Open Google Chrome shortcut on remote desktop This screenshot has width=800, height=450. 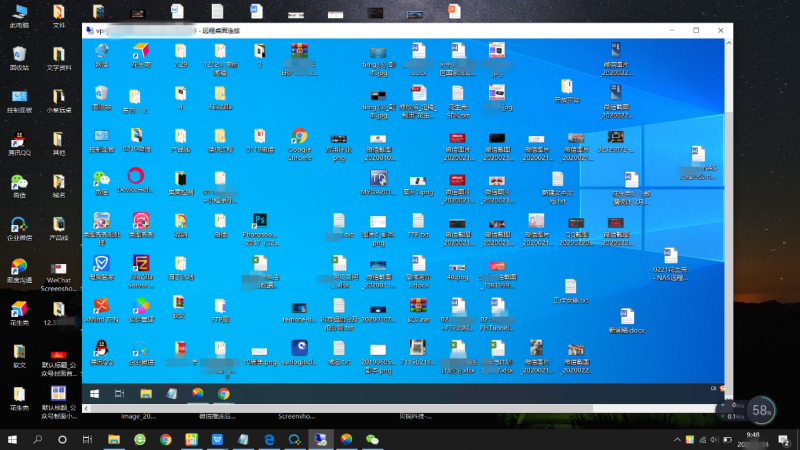coord(298,138)
